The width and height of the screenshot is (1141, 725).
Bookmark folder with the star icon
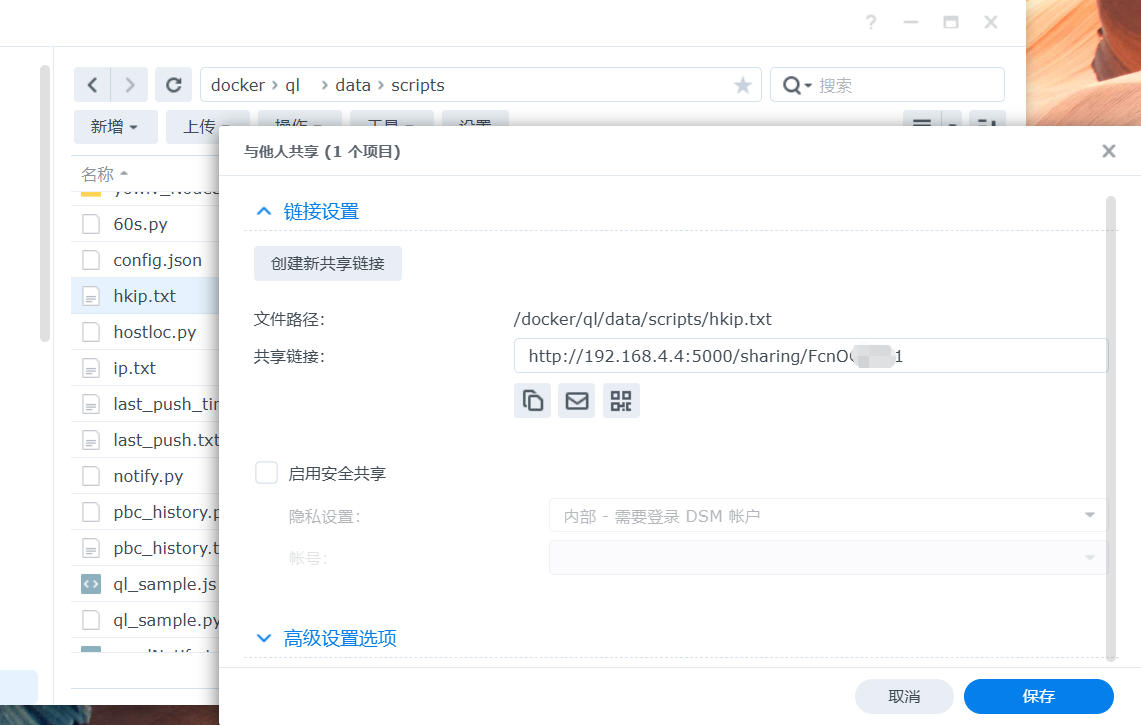[x=742, y=86]
